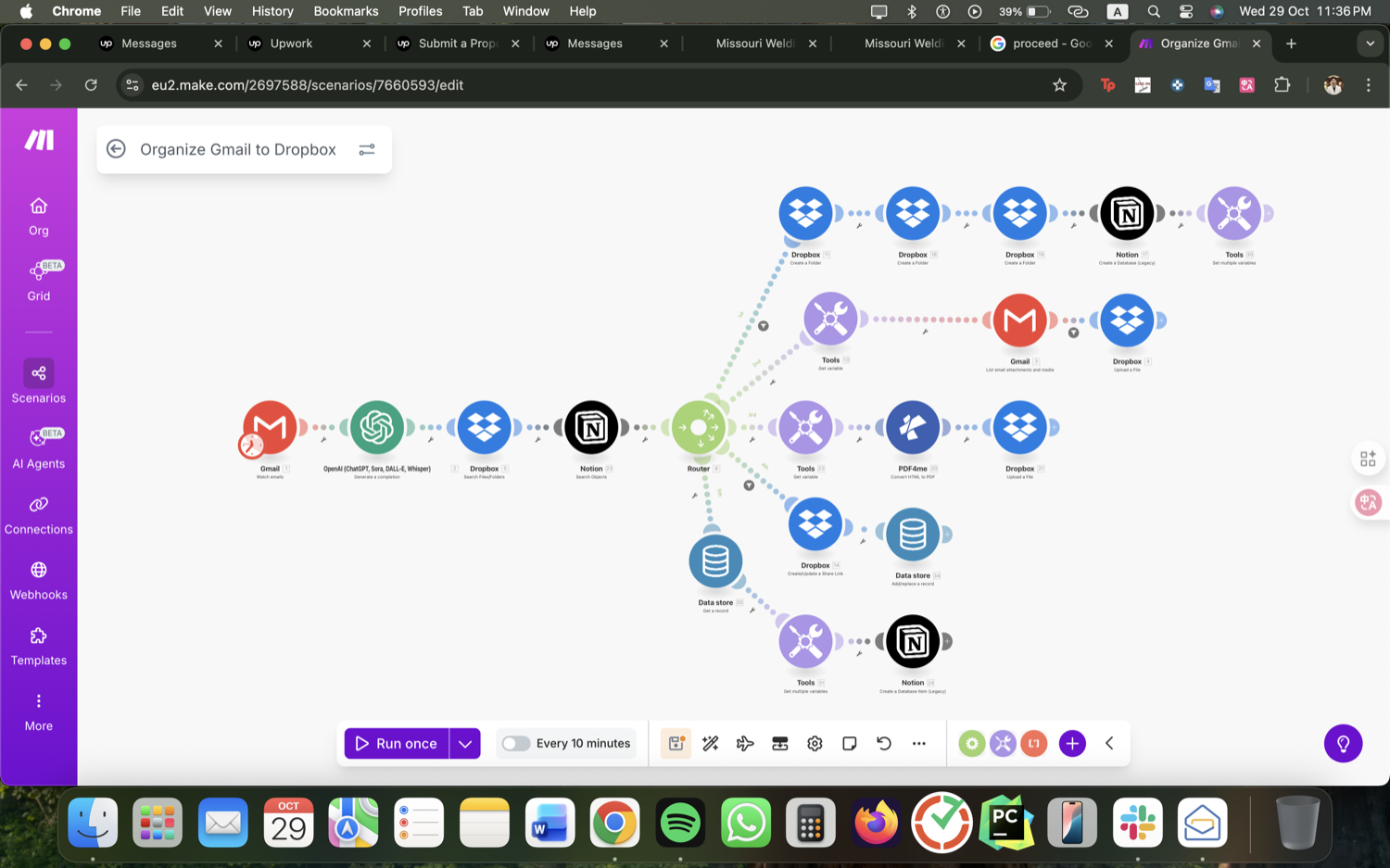Select the Dropbox Search Files/Folders module

click(485, 427)
